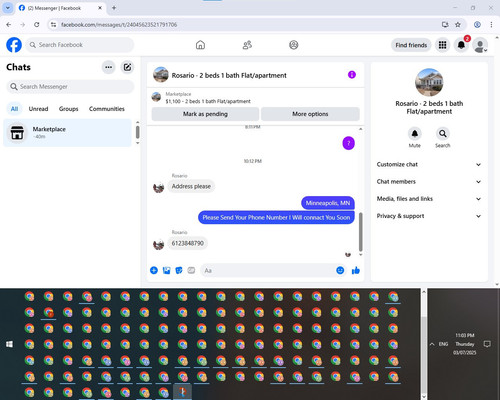The width and height of the screenshot is (500, 400).
Task: Switch to Communities tab
Action: point(107,109)
